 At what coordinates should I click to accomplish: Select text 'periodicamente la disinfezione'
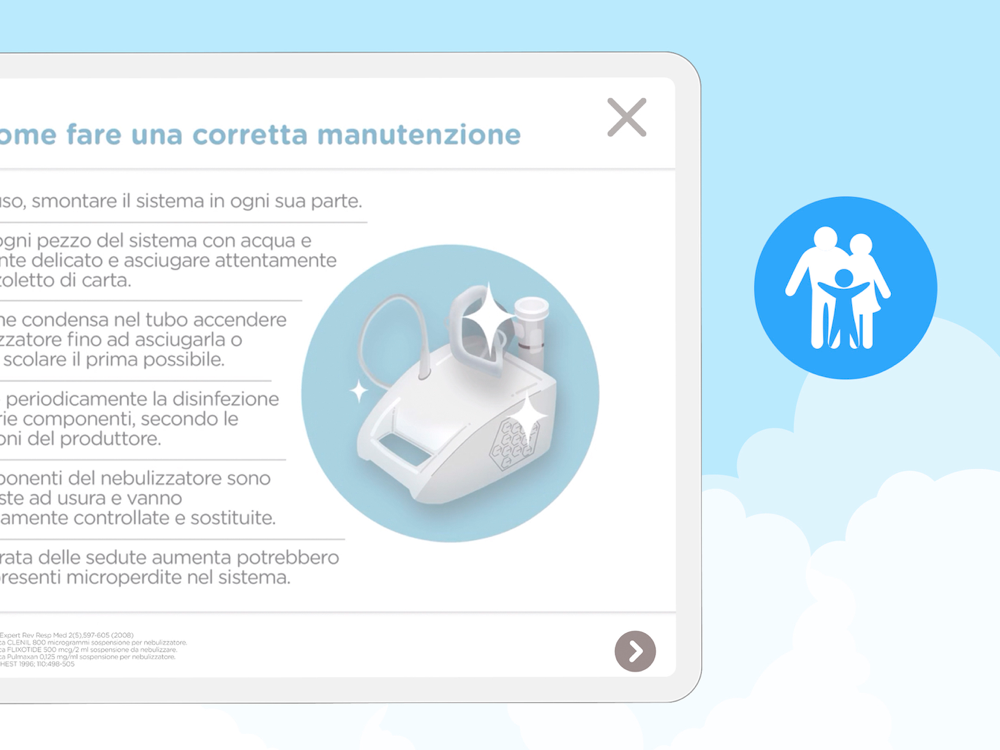pyautogui.click(x=142, y=399)
